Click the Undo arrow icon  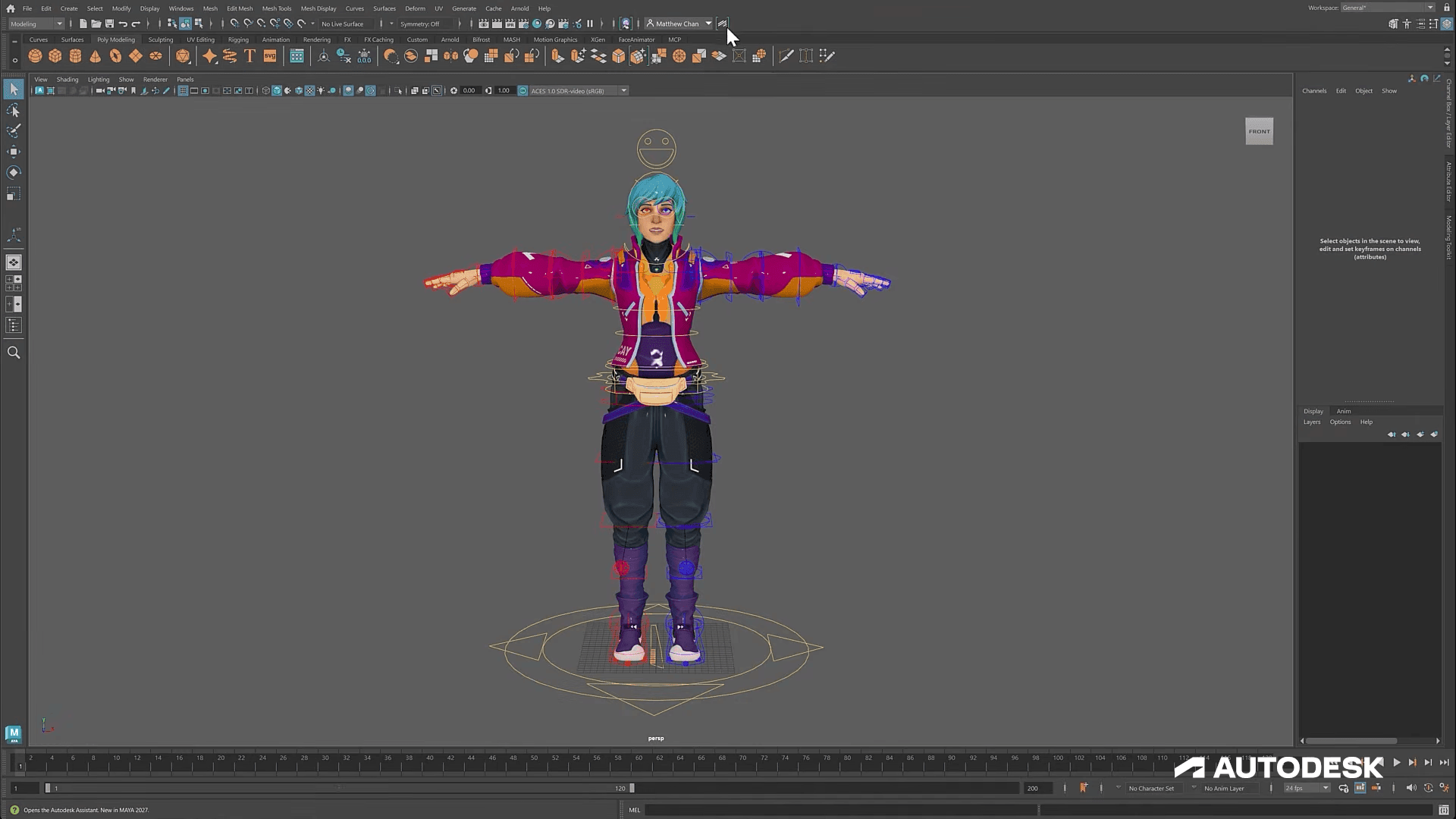coord(123,24)
